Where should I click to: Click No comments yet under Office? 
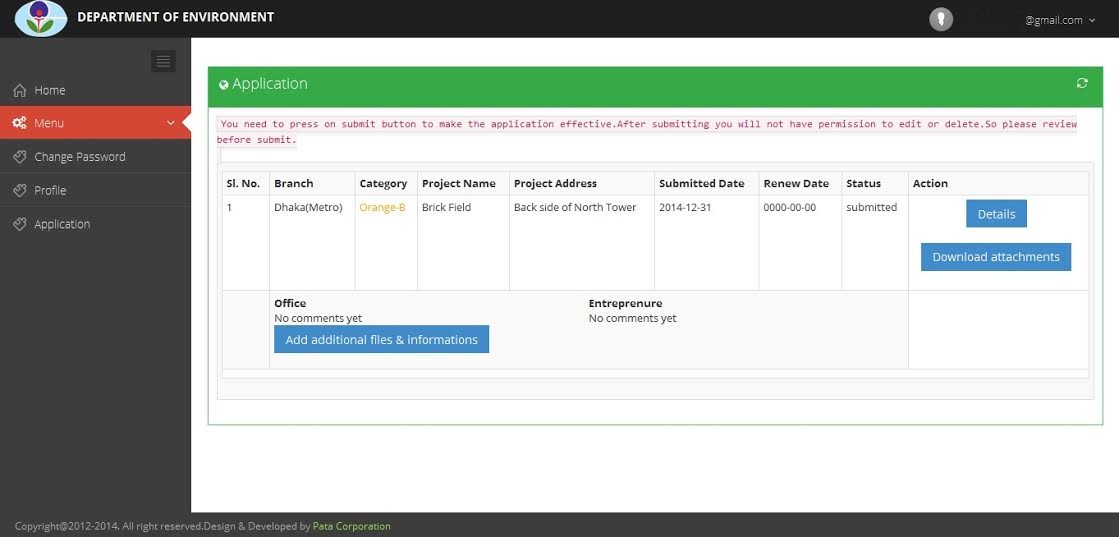(318, 318)
